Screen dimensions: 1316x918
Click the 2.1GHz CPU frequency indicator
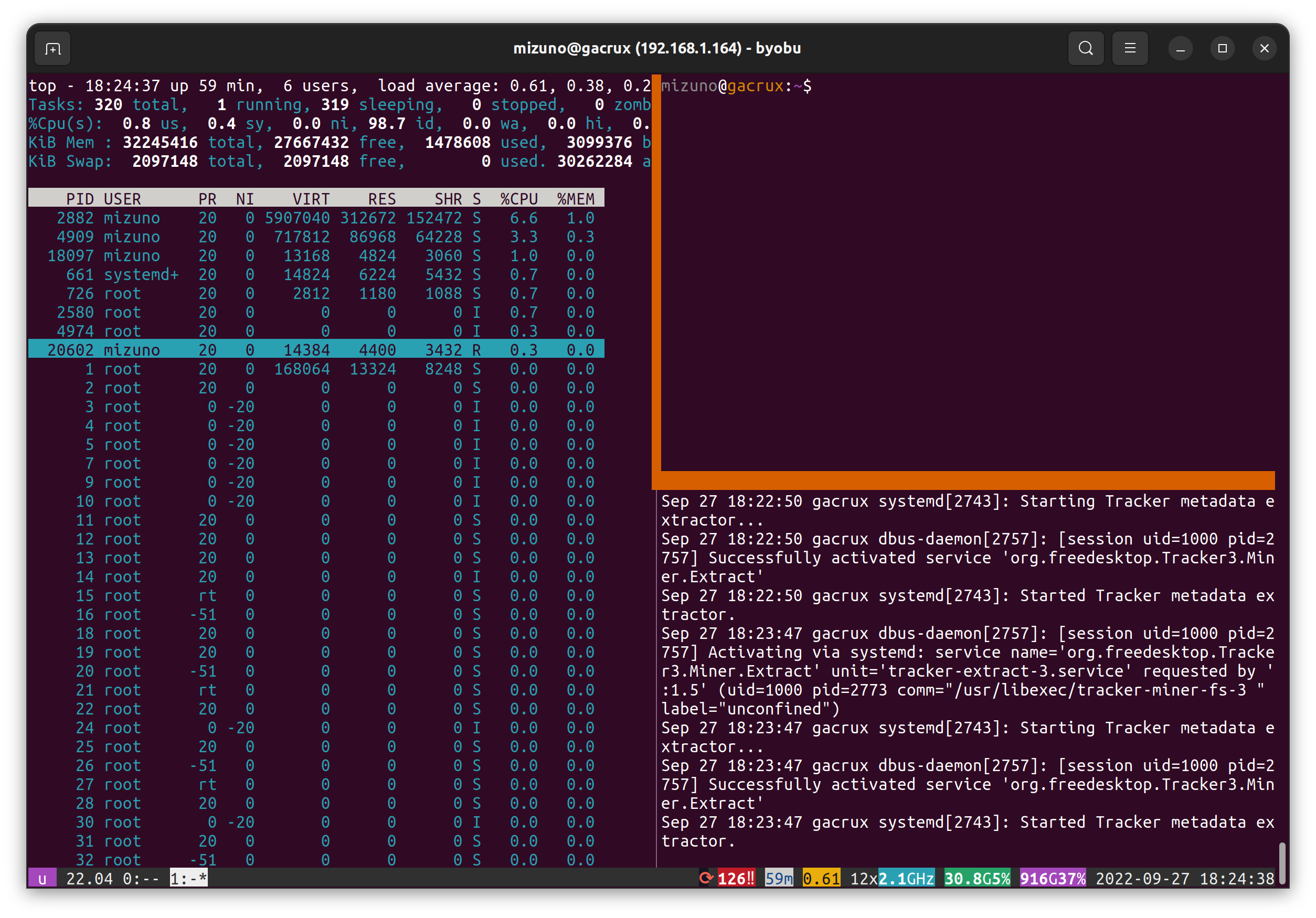click(906, 879)
